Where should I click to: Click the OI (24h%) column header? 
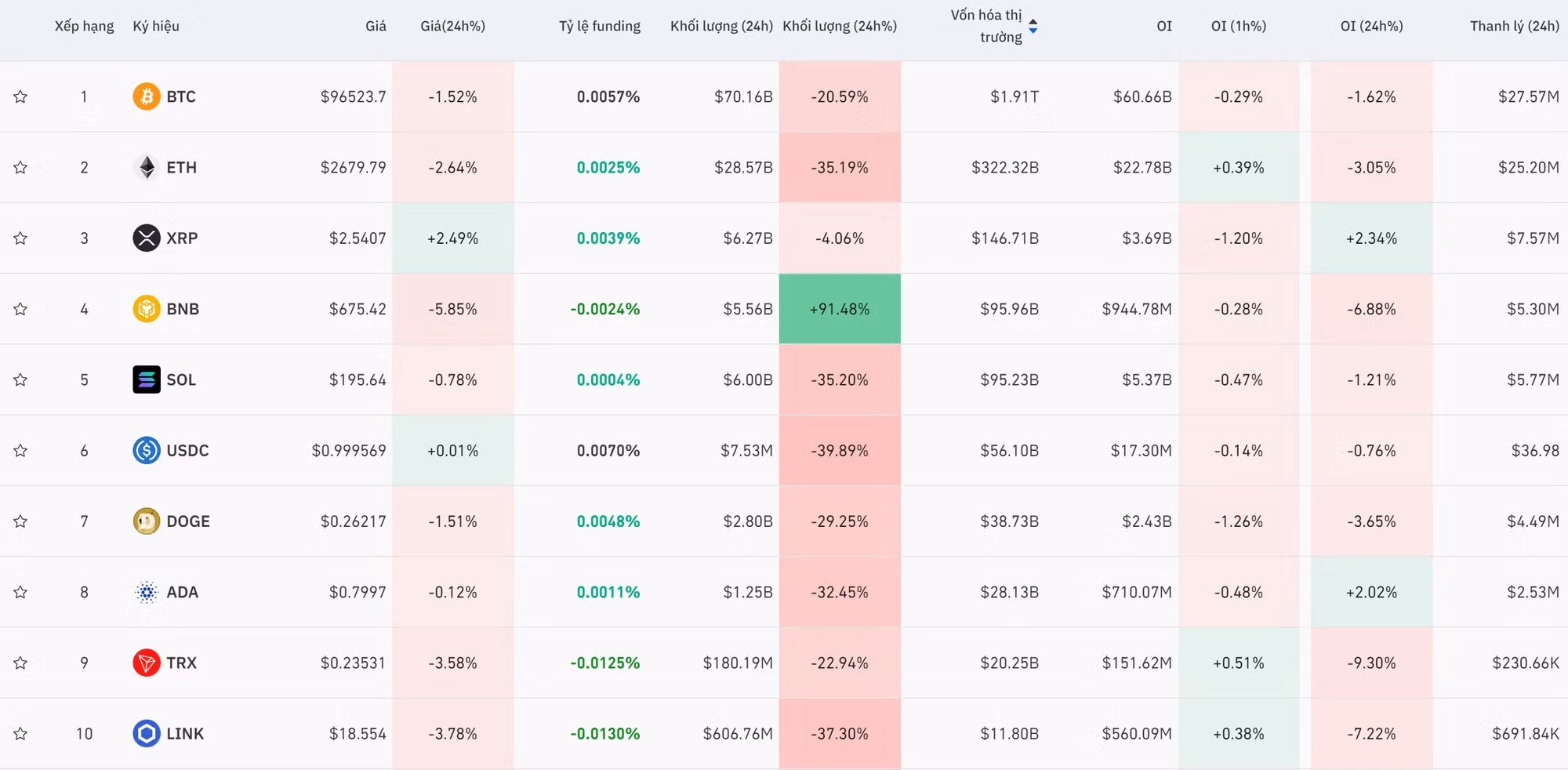coord(1371,26)
